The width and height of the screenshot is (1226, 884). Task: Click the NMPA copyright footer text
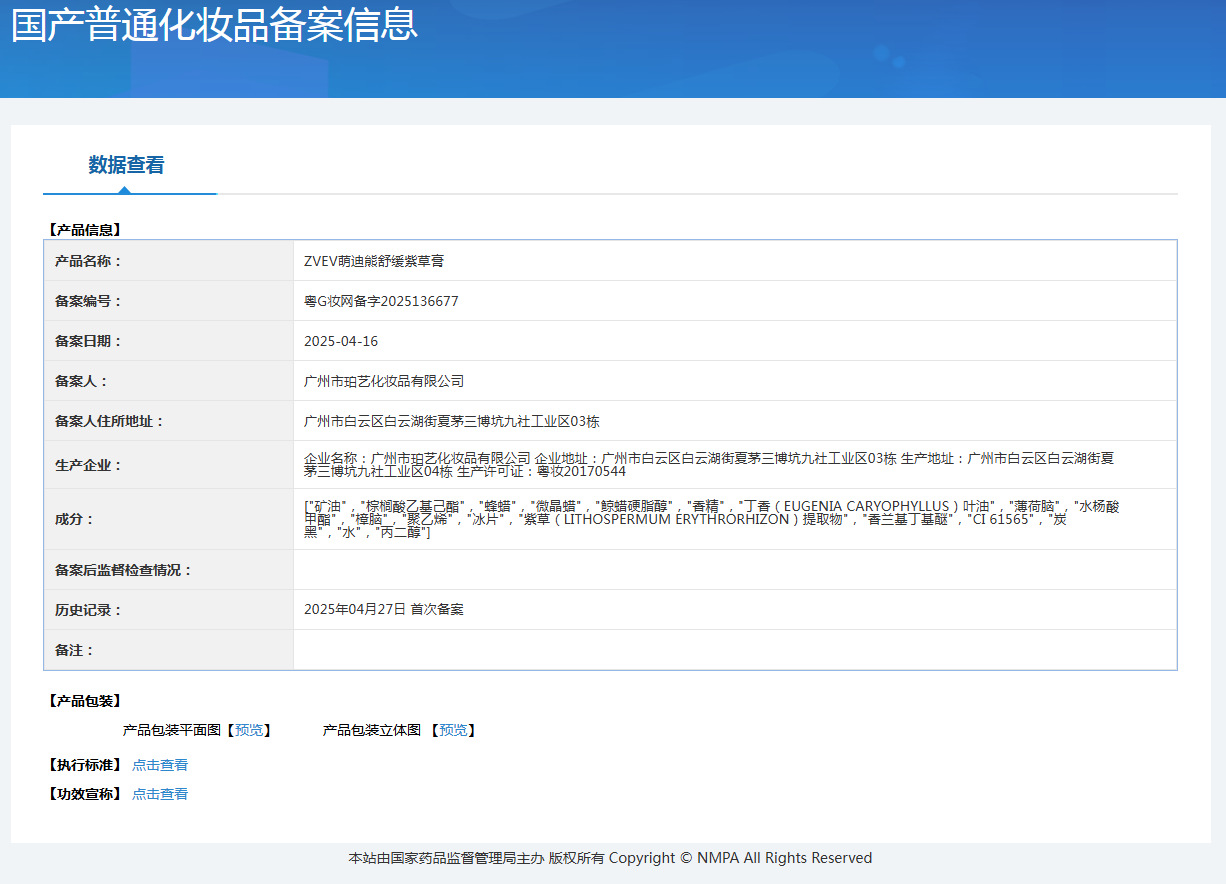tap(610, 857)
